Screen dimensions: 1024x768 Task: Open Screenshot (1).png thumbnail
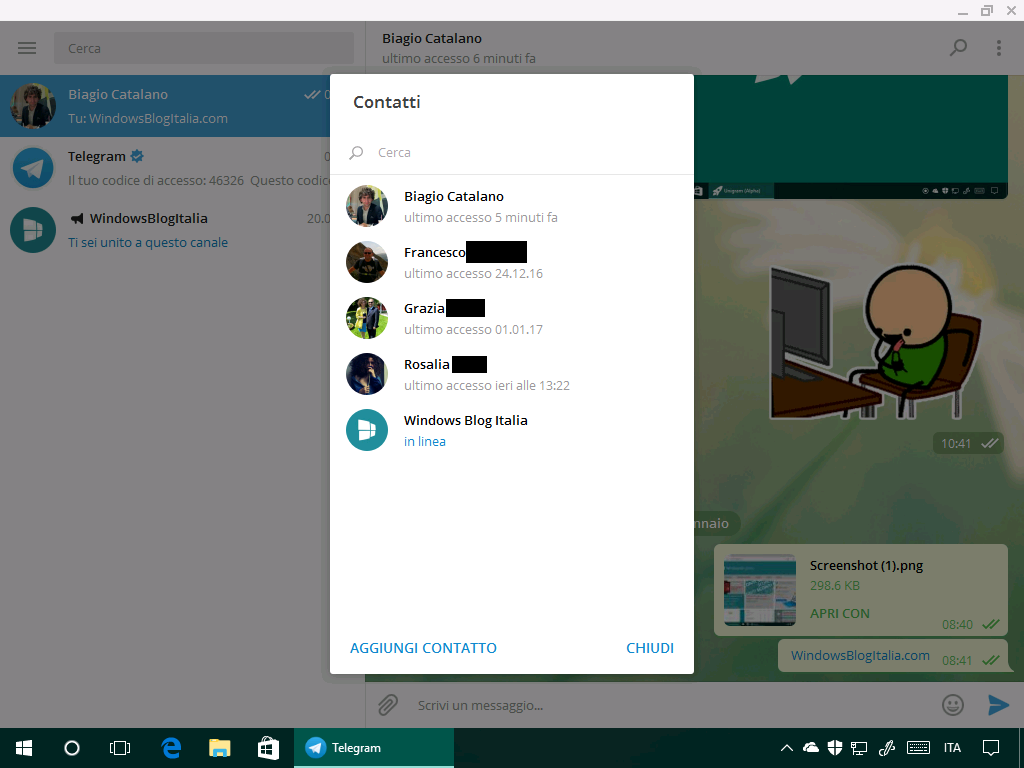pyautogui.click(x=760, y=590)
